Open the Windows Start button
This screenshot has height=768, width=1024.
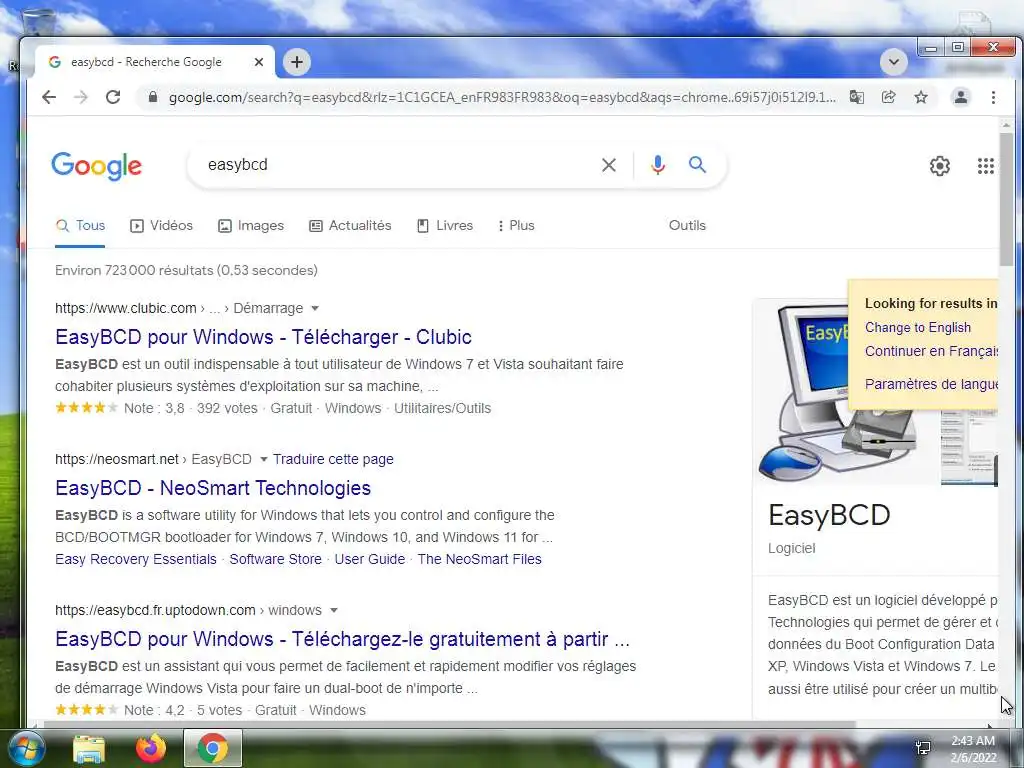pos(25,748)
